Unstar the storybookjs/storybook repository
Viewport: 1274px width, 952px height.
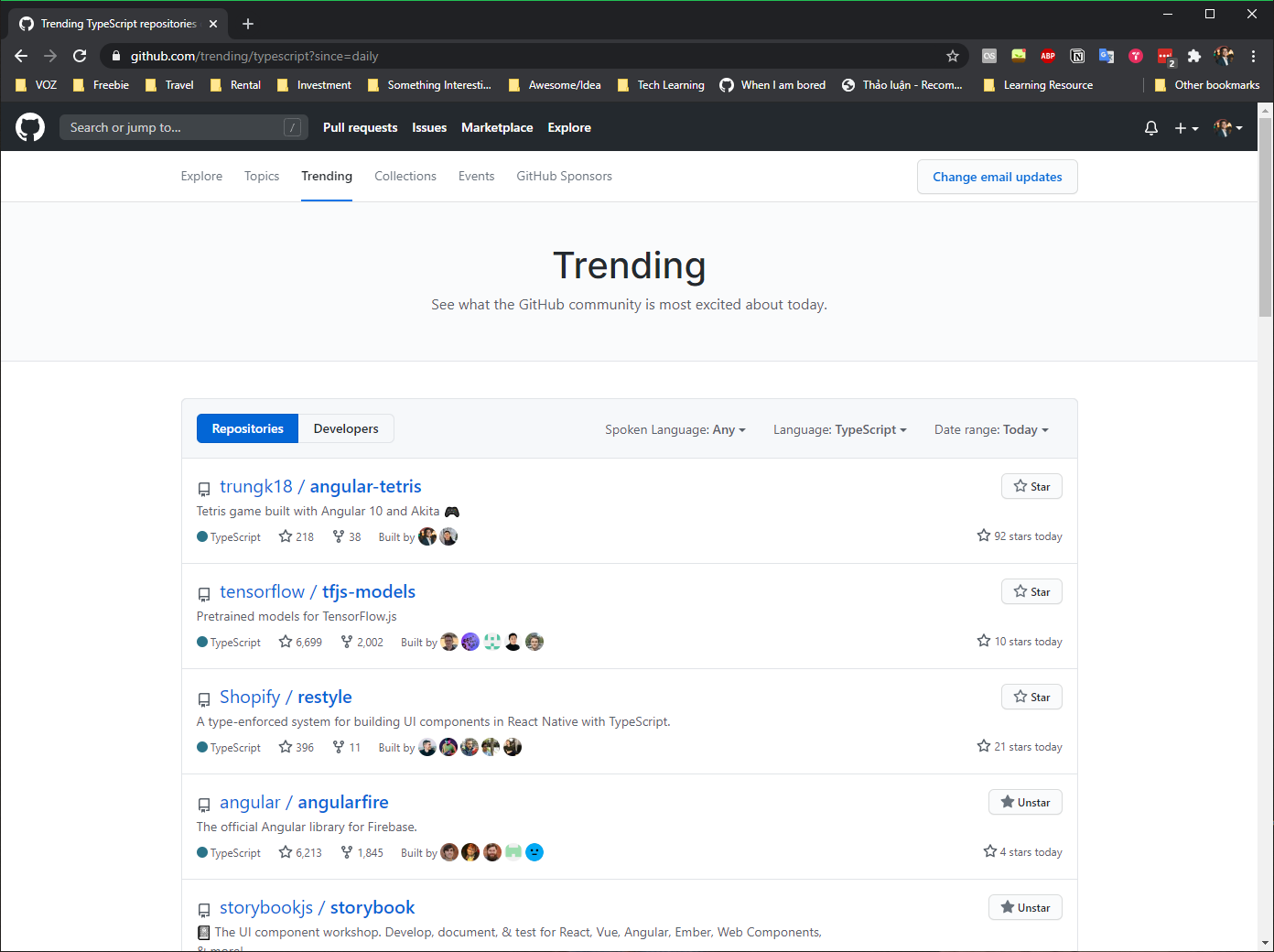(1025, 907)
